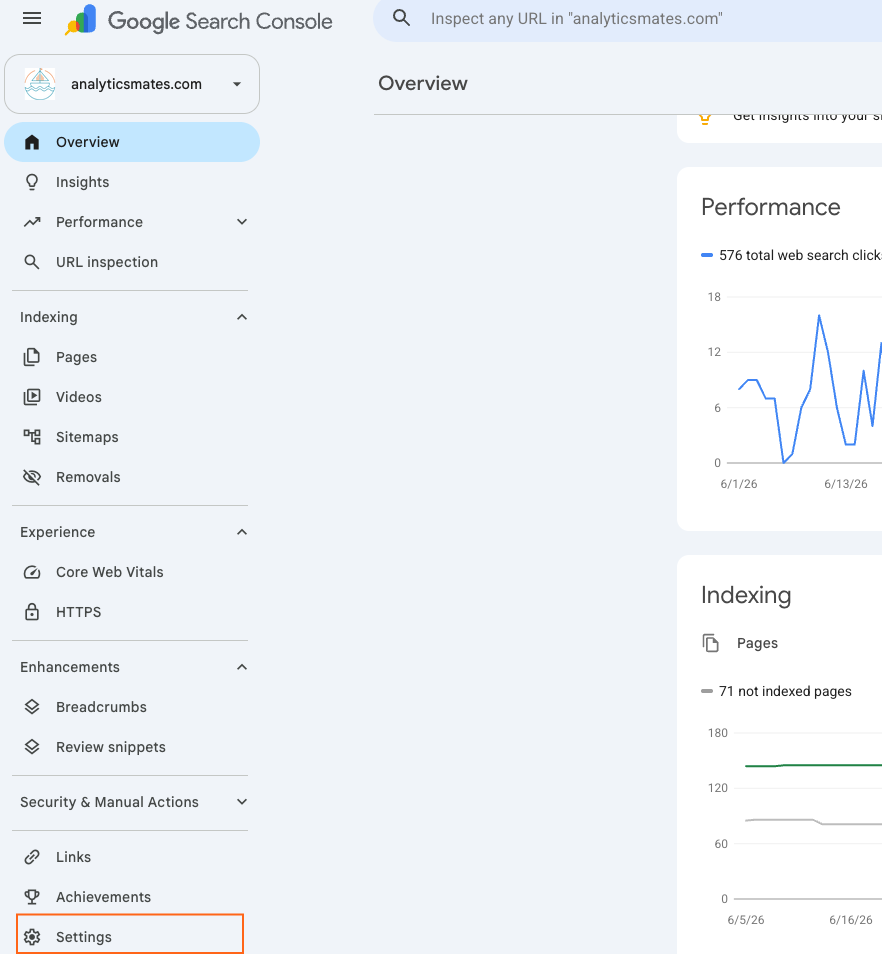The image size is (882, 954).
Task: Click the search magnifier icon in URL bar
Action: pos(401,18)
